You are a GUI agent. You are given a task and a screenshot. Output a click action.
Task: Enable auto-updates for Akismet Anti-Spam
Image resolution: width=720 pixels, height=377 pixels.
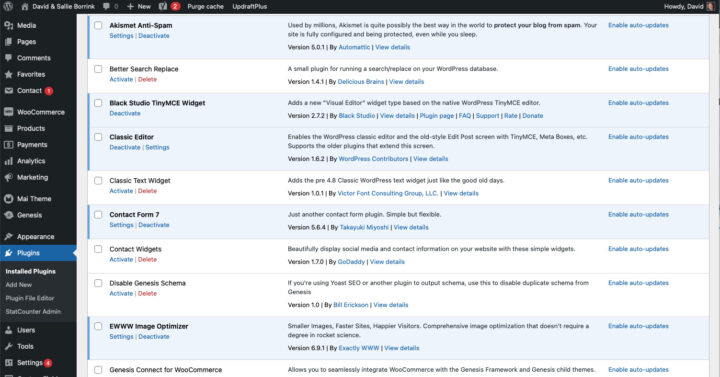click(x=638, y=25)
